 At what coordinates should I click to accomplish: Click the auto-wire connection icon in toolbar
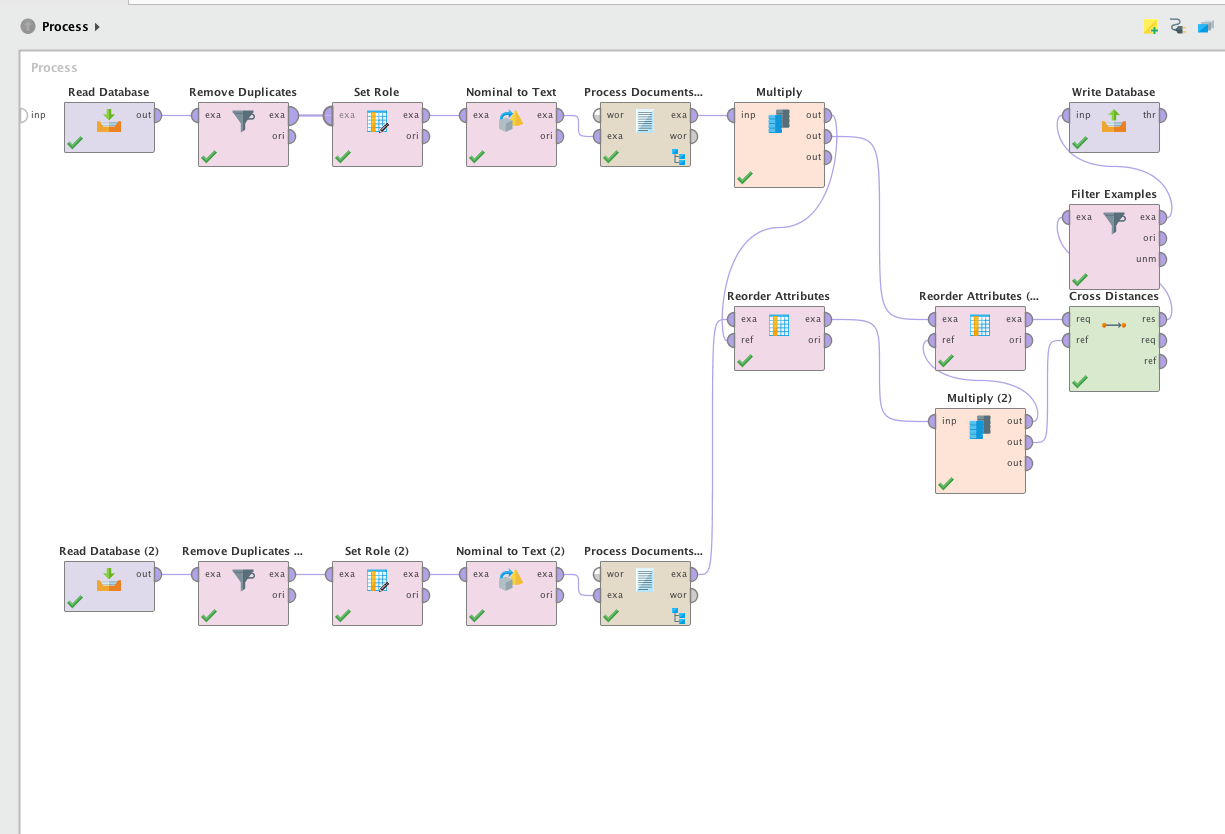tap(1177, 27)
